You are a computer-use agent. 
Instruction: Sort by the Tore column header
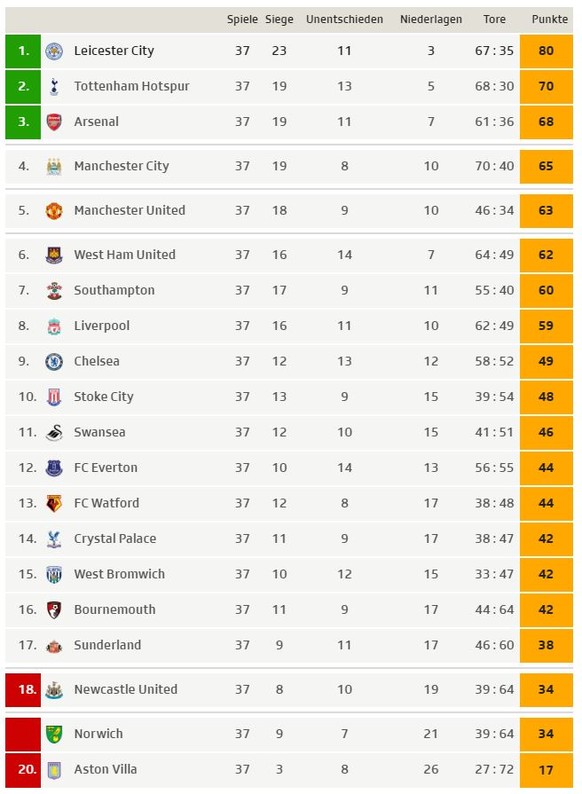[494, 19]
